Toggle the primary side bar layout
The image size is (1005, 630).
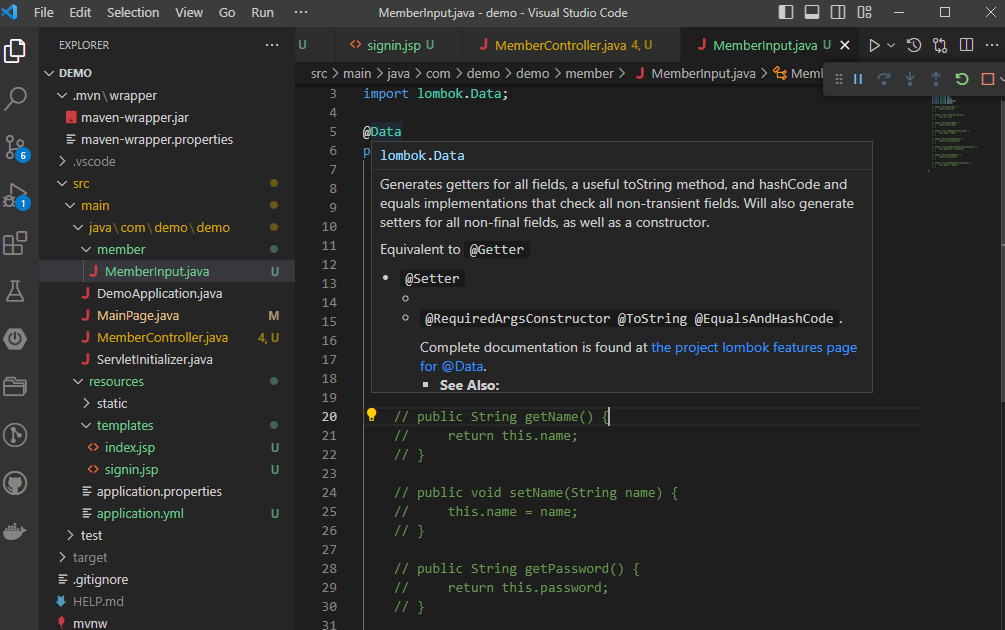coord(786,12)
